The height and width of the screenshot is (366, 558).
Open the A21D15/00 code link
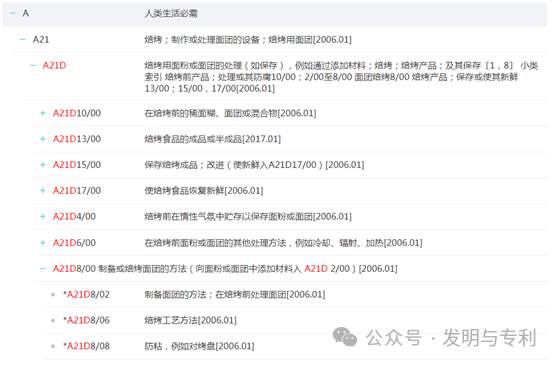click(77, 165)
